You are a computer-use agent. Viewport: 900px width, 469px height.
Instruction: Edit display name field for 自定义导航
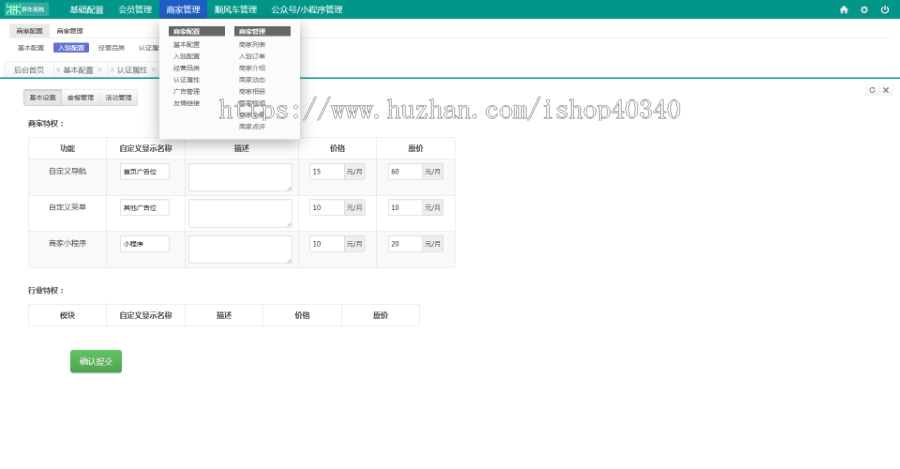tap(145, 171)
